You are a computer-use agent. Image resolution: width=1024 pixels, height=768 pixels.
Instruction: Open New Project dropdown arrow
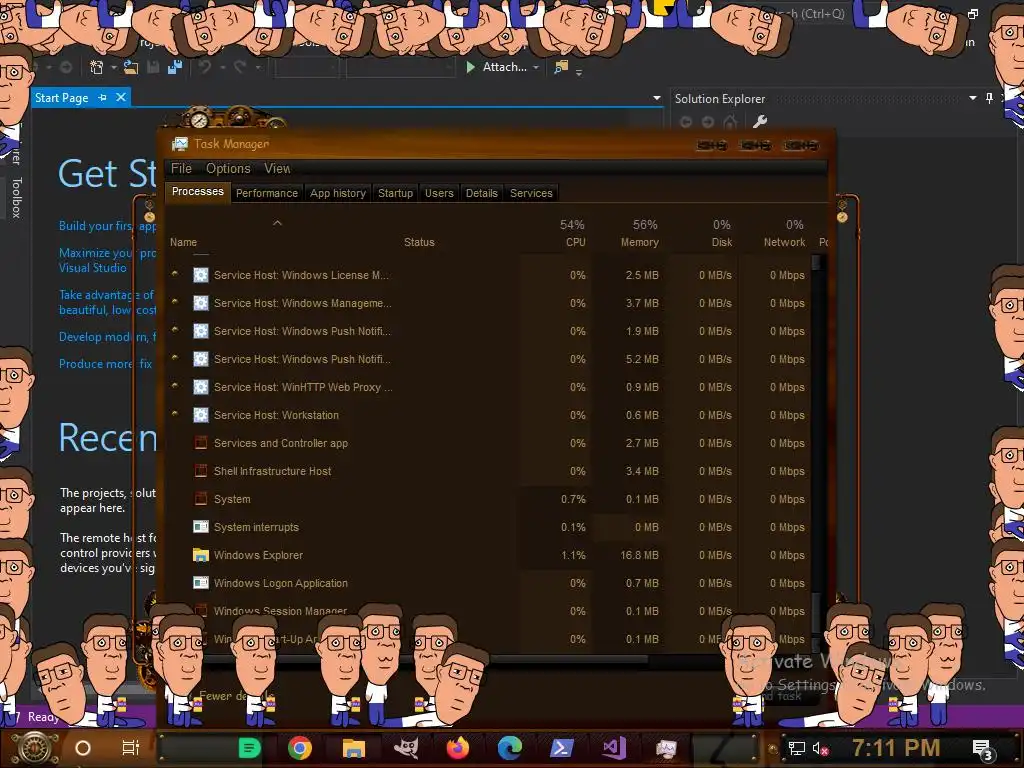coord(114,67)
